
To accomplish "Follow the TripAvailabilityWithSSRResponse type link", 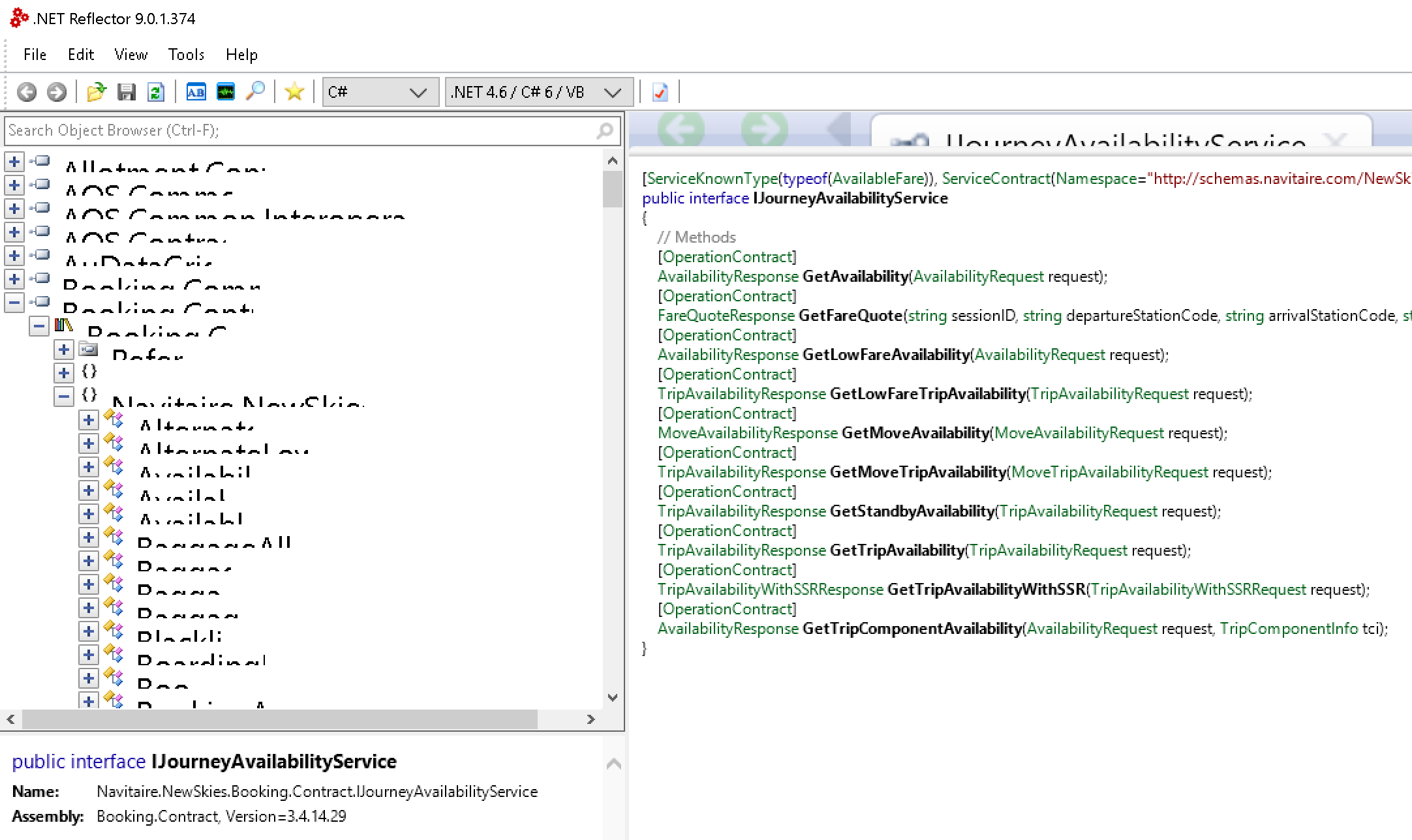I will pyautogui.click(x=770, y=590).
